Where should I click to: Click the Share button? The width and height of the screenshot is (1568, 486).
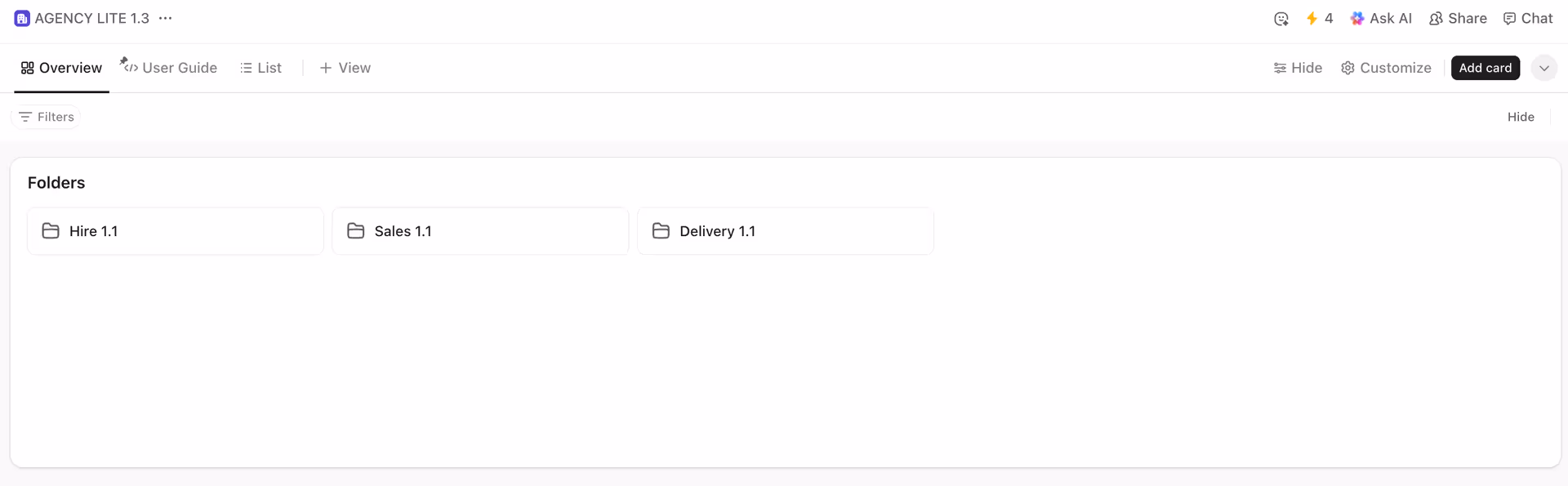[1458, 19]
